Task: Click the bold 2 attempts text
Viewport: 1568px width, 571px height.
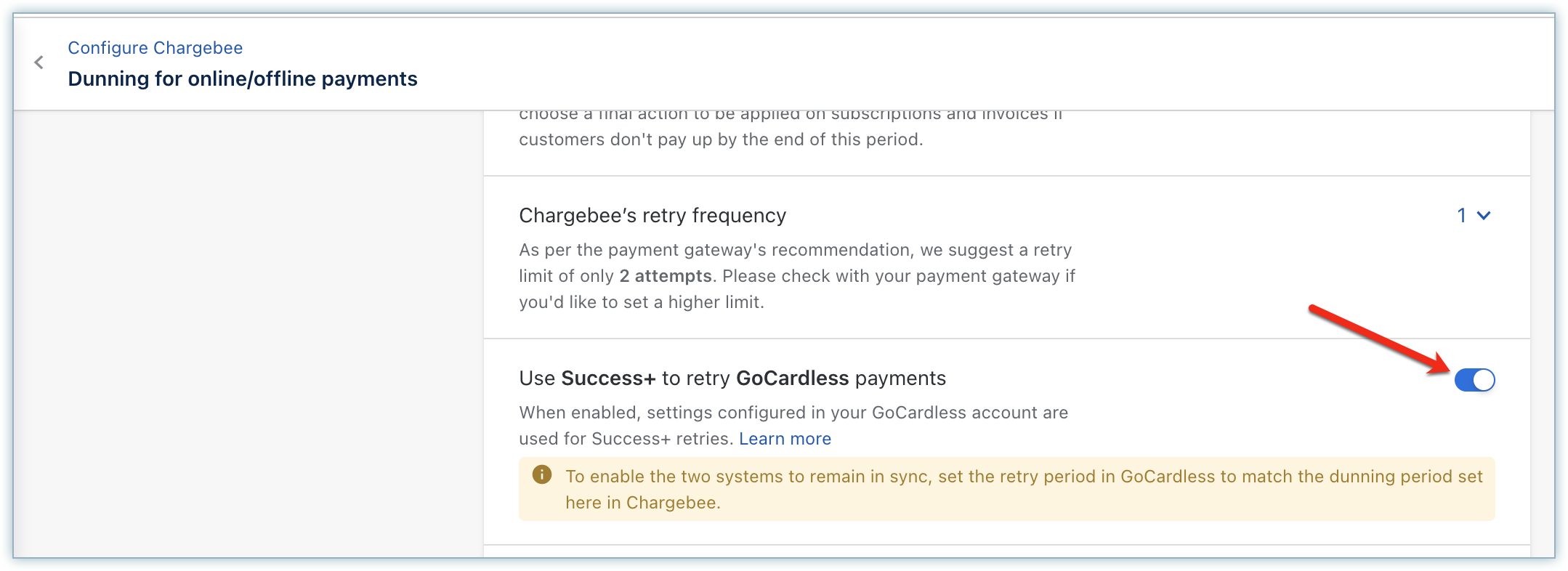Action: click(665, 276)
